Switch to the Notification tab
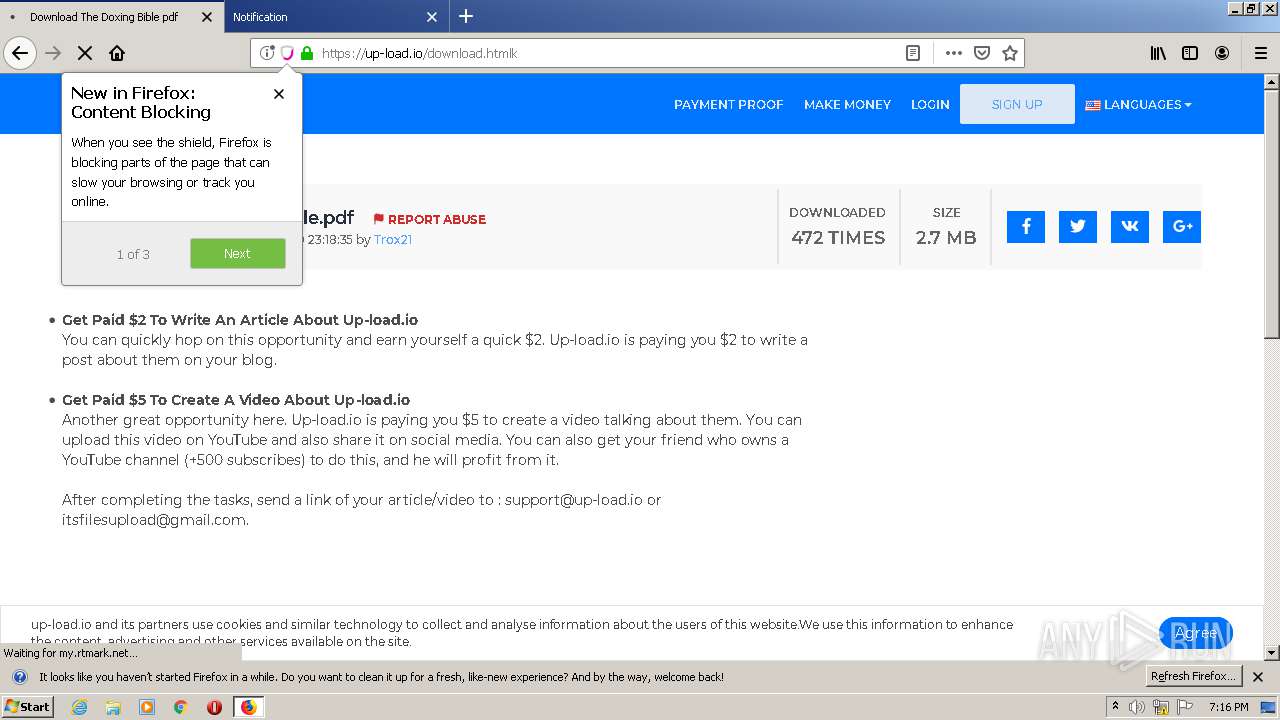1280x720 pixels. pos(336,17)
